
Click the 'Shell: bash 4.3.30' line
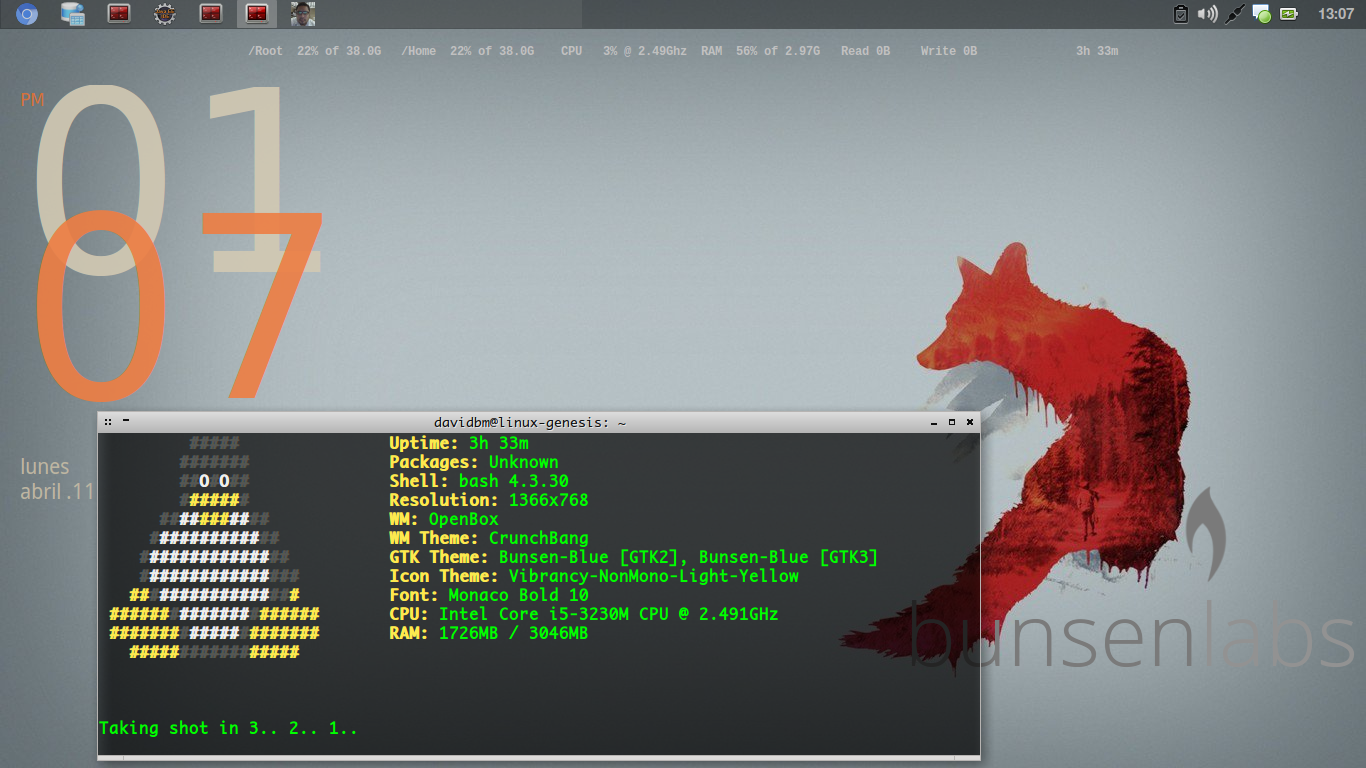pos(479,481)
